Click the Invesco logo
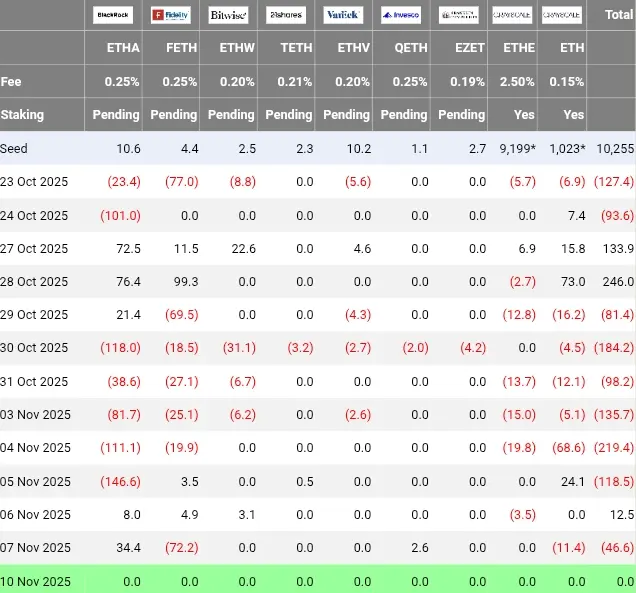 click(402, 15)
